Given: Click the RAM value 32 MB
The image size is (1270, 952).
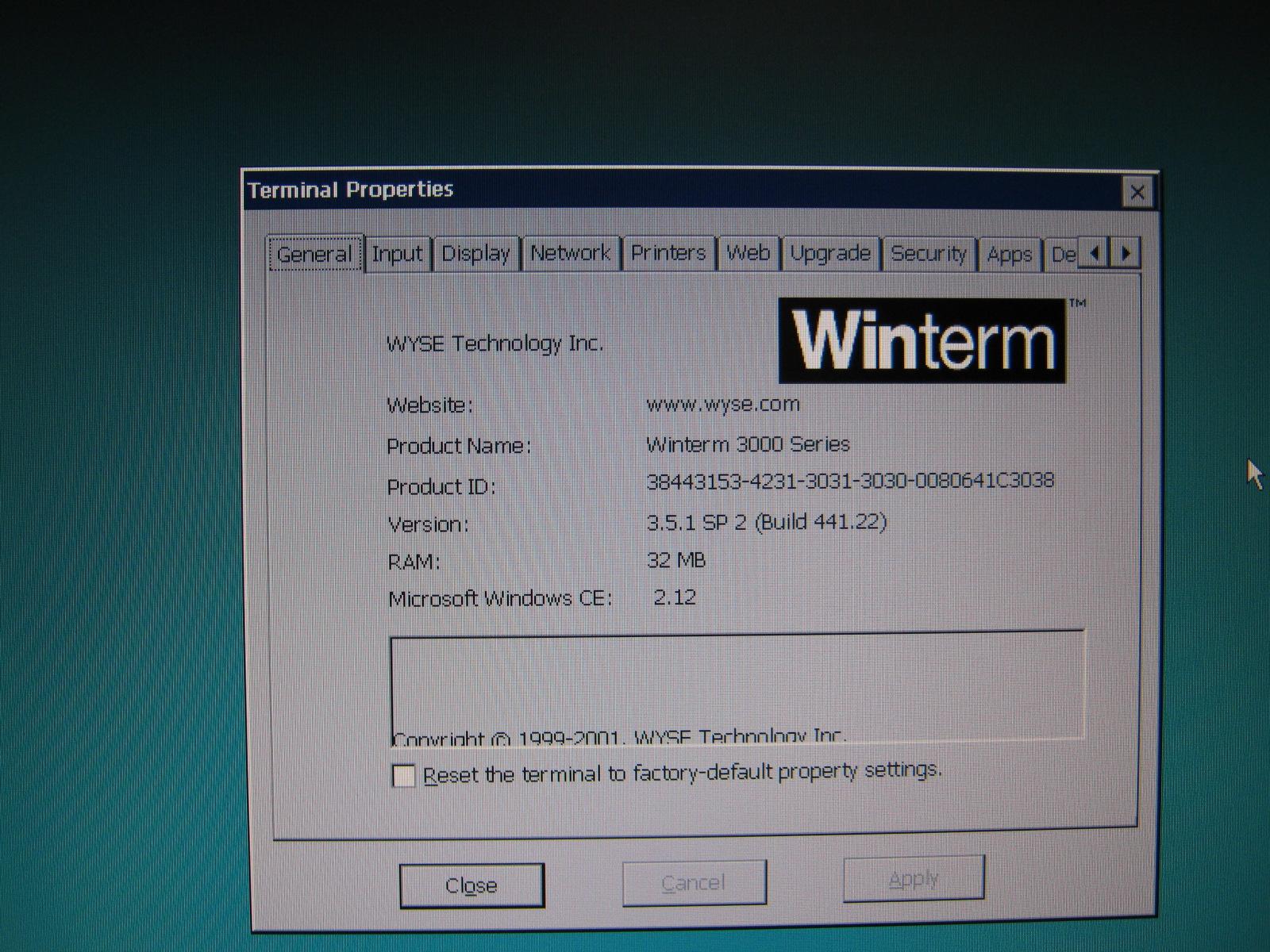Looking at the screenshot, I should pos(676,561).
